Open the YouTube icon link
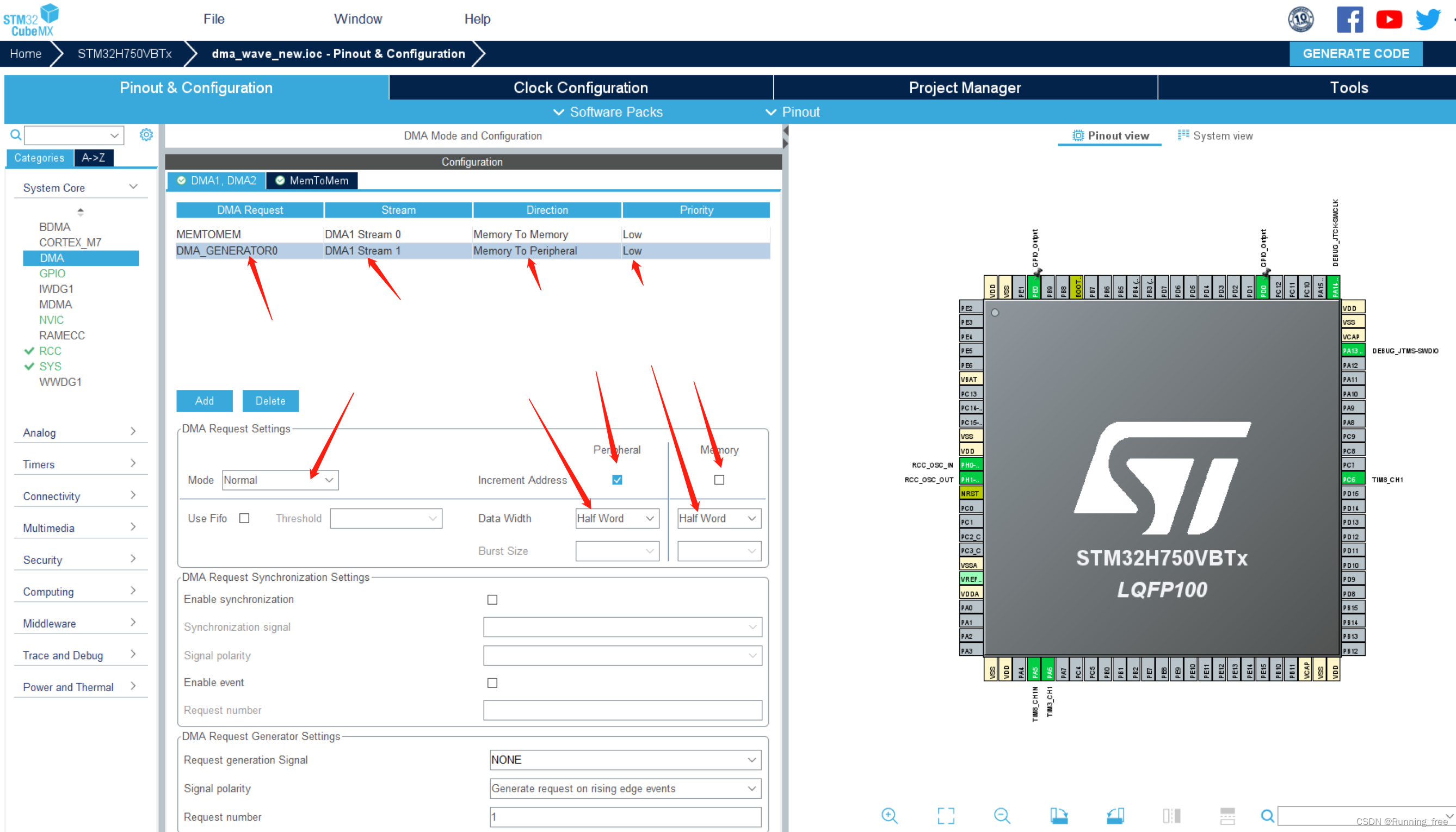 [1389, 20]
